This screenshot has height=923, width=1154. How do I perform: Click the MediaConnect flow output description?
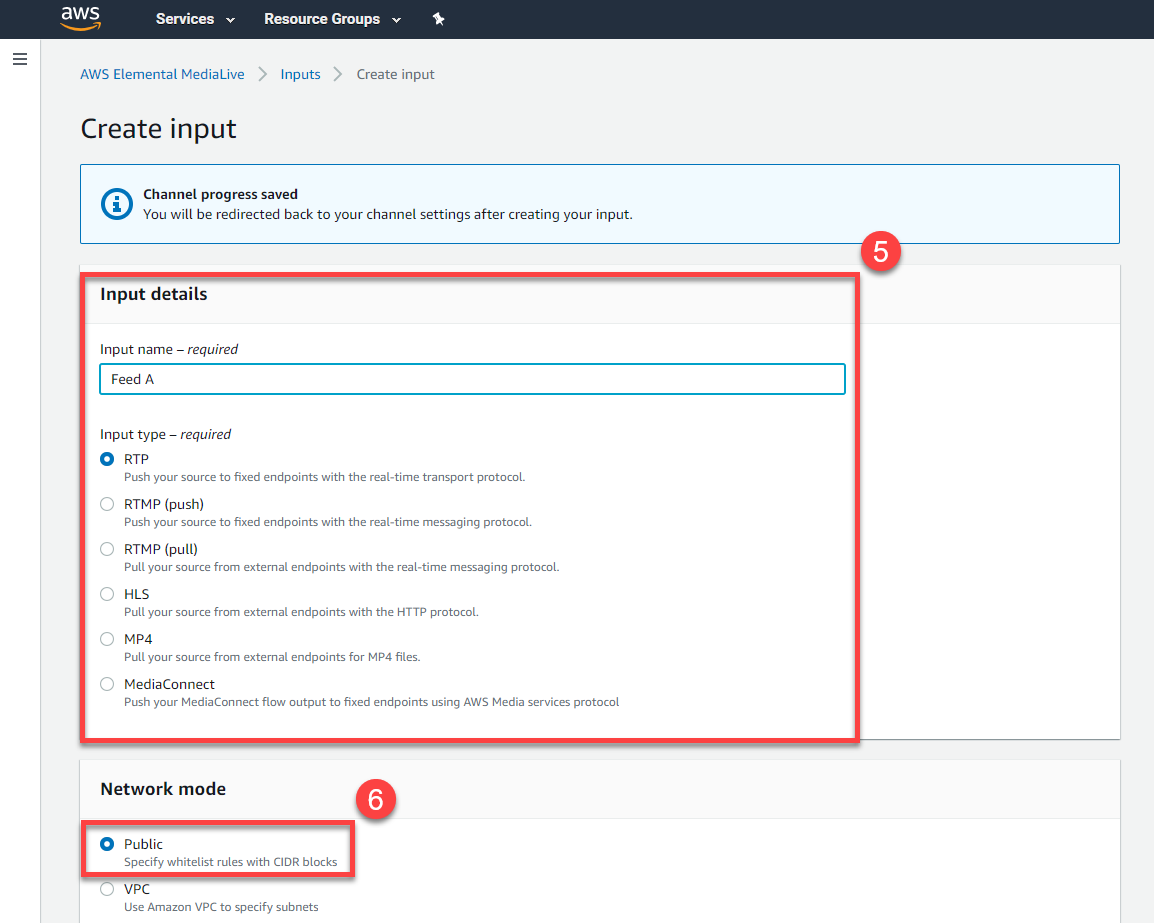372,701
